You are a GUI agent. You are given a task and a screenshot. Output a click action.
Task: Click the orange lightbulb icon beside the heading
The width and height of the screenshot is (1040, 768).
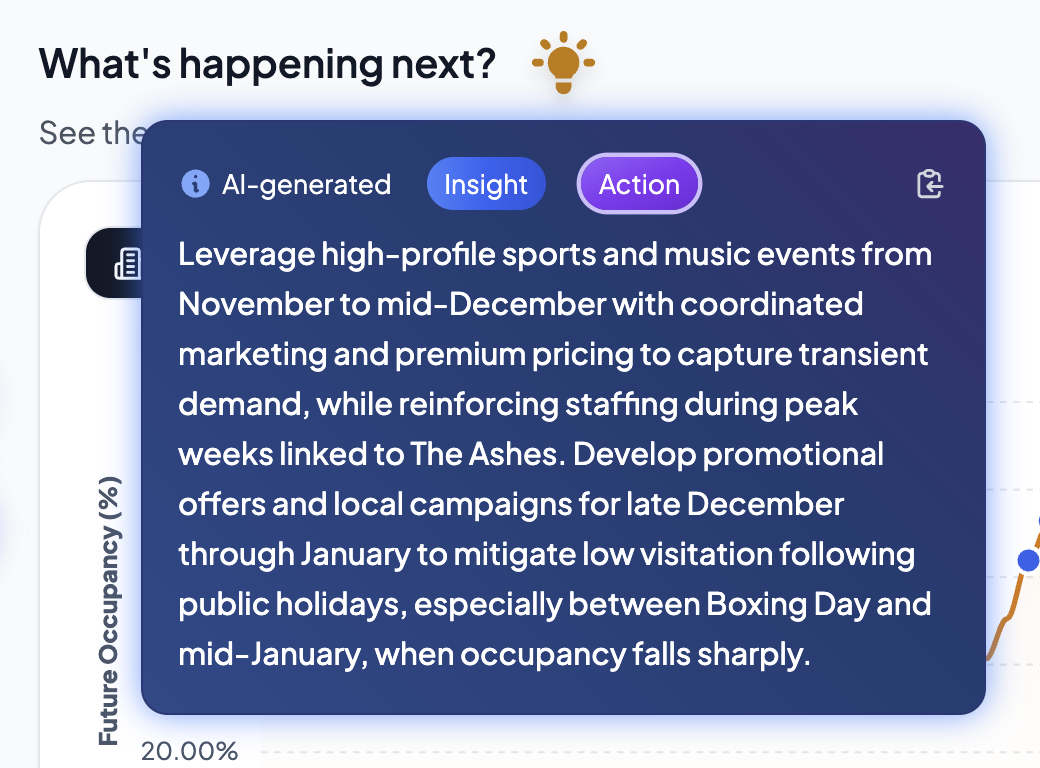point(563,63)
